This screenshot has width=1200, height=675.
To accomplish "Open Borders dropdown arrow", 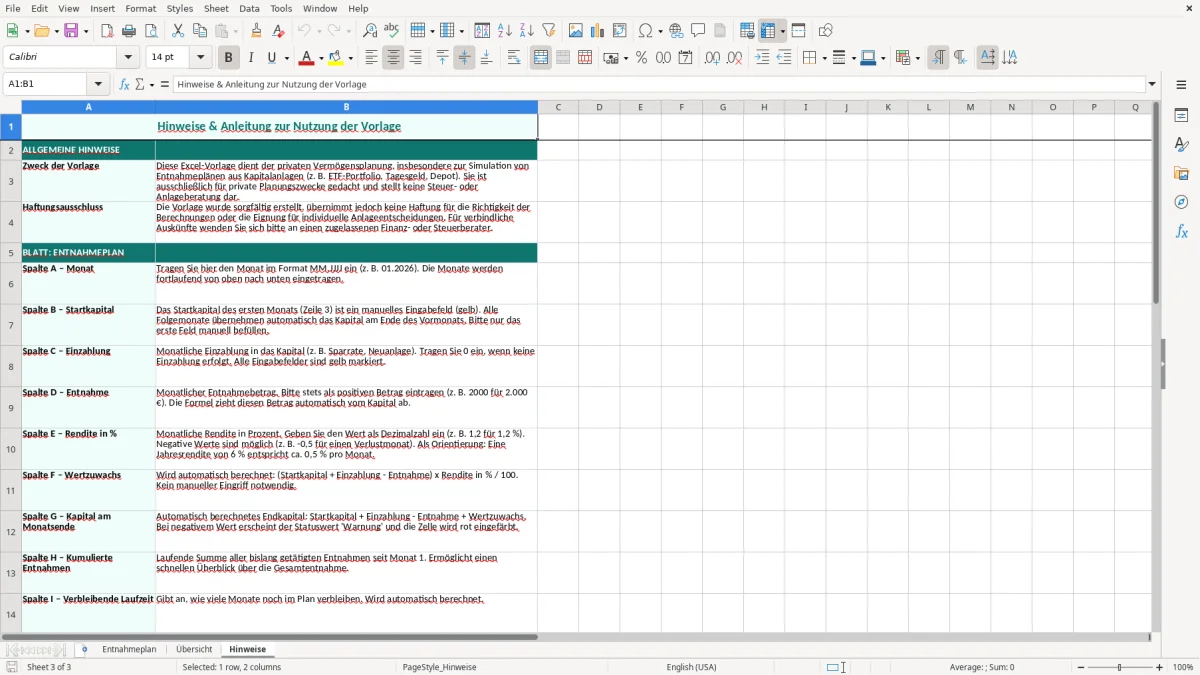I will click(824, 58).
